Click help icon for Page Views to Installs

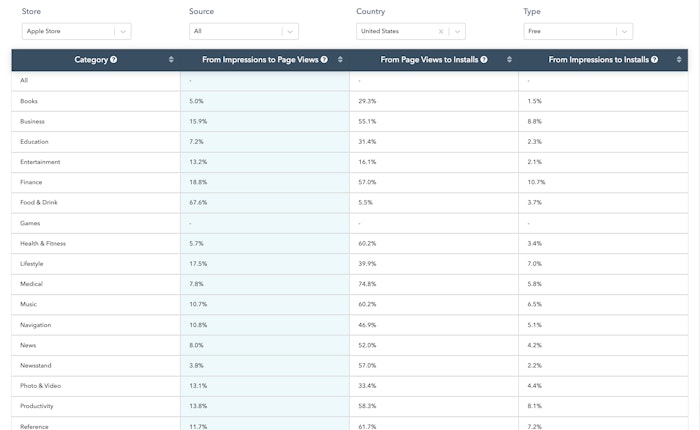(484, 60)
